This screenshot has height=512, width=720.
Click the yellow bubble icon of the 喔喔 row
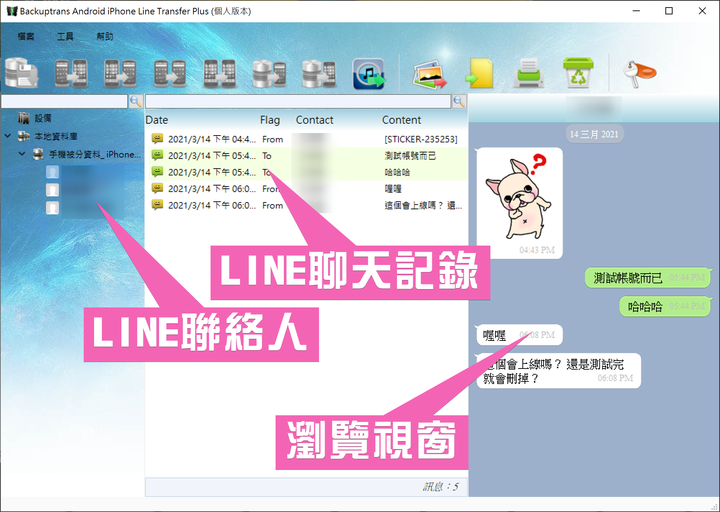pos(158,188)
